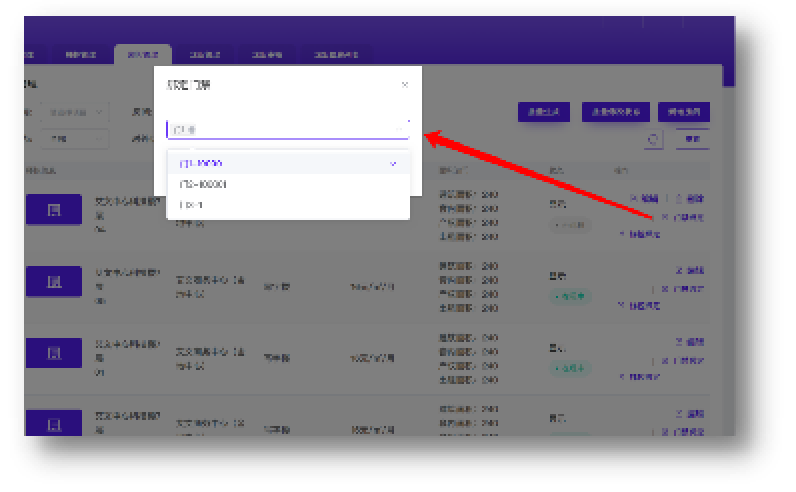
Task: Click the circular refresh icon above the table
Action: (x=654, y=140)
